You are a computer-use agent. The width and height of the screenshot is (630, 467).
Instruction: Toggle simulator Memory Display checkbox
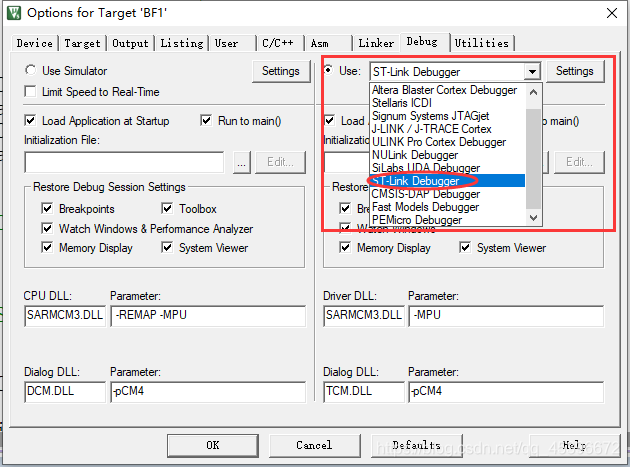[x=47, y=247]
